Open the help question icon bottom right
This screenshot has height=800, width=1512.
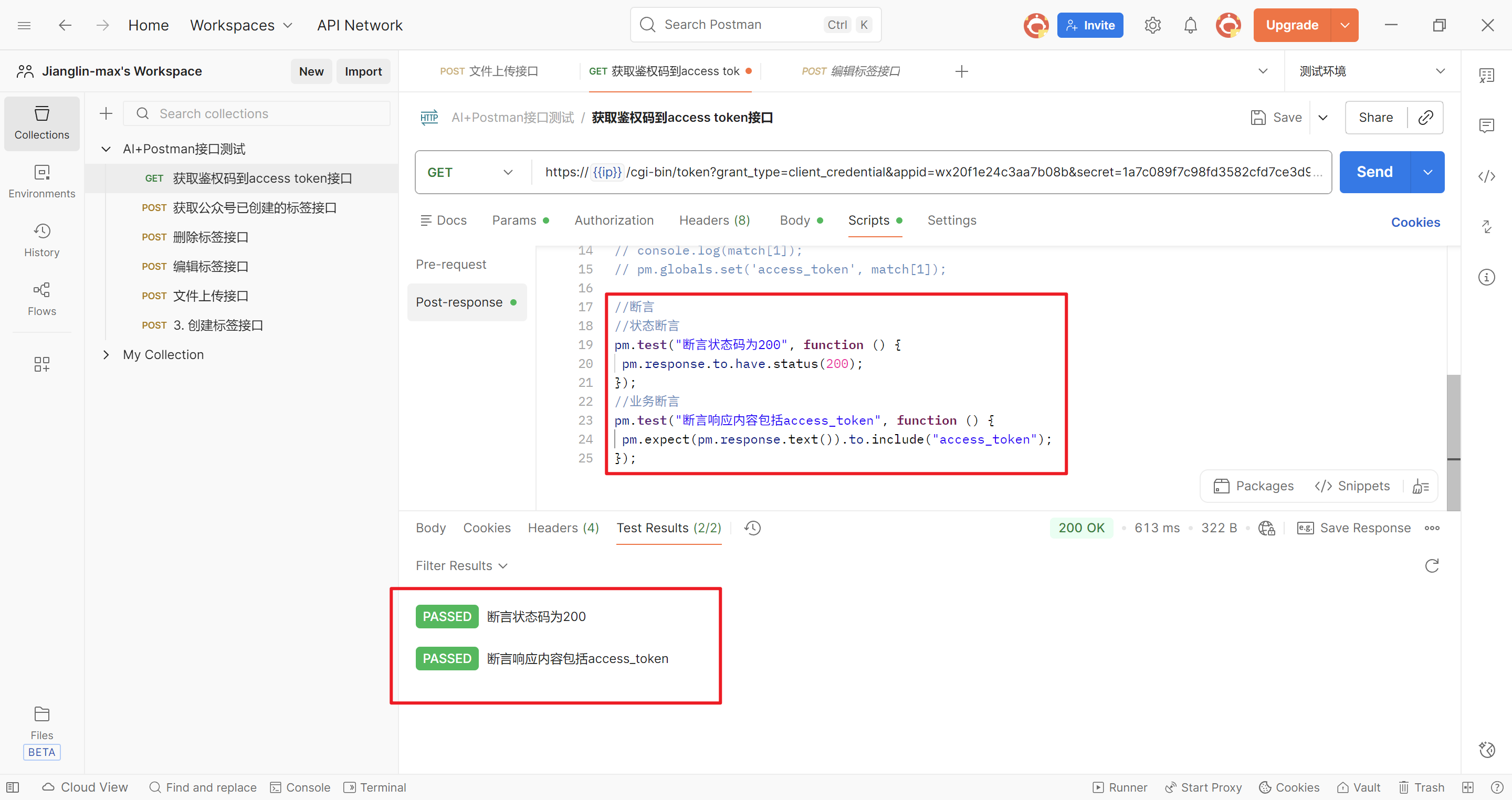1497,787
